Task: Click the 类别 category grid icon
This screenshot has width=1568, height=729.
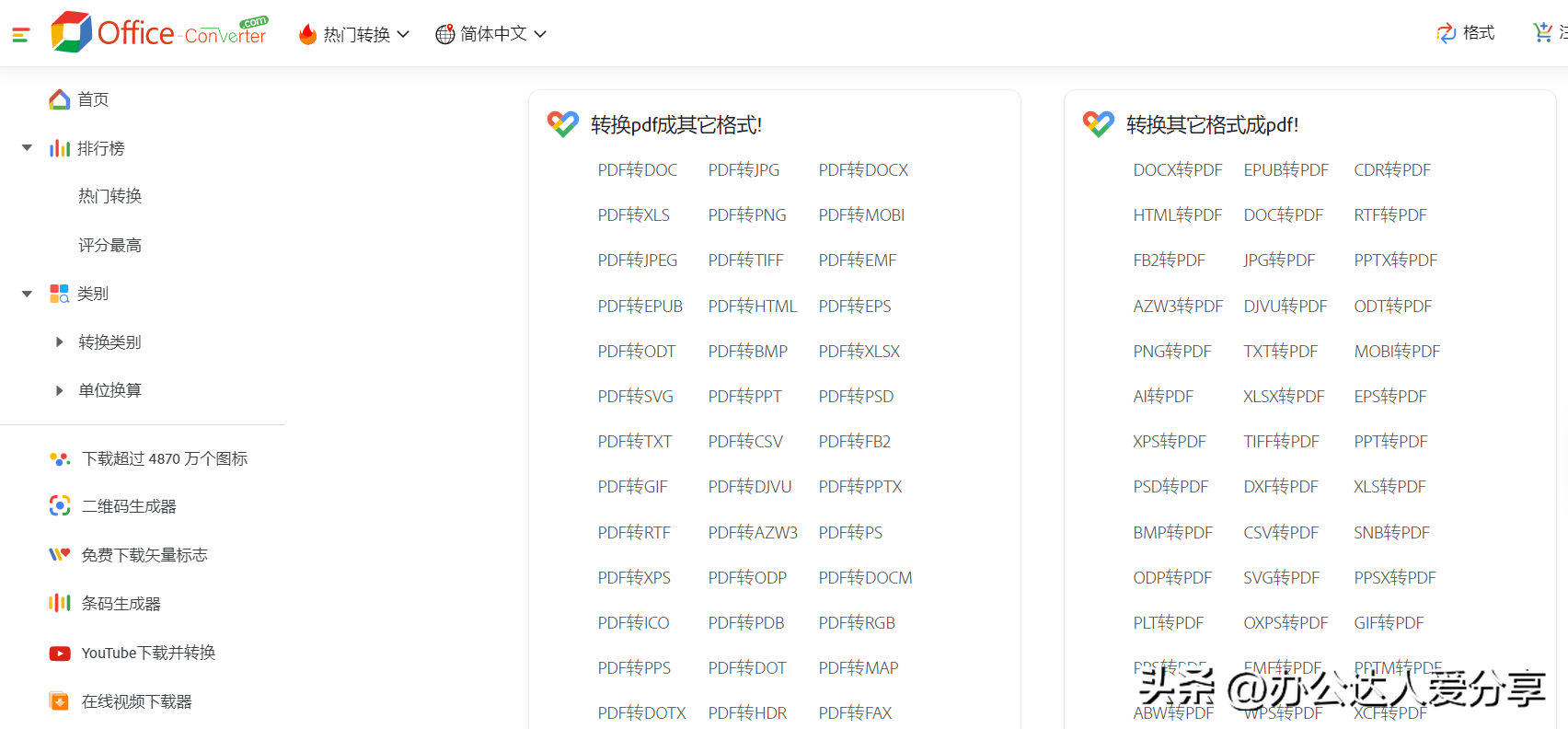Action: [x=60, y=294]
